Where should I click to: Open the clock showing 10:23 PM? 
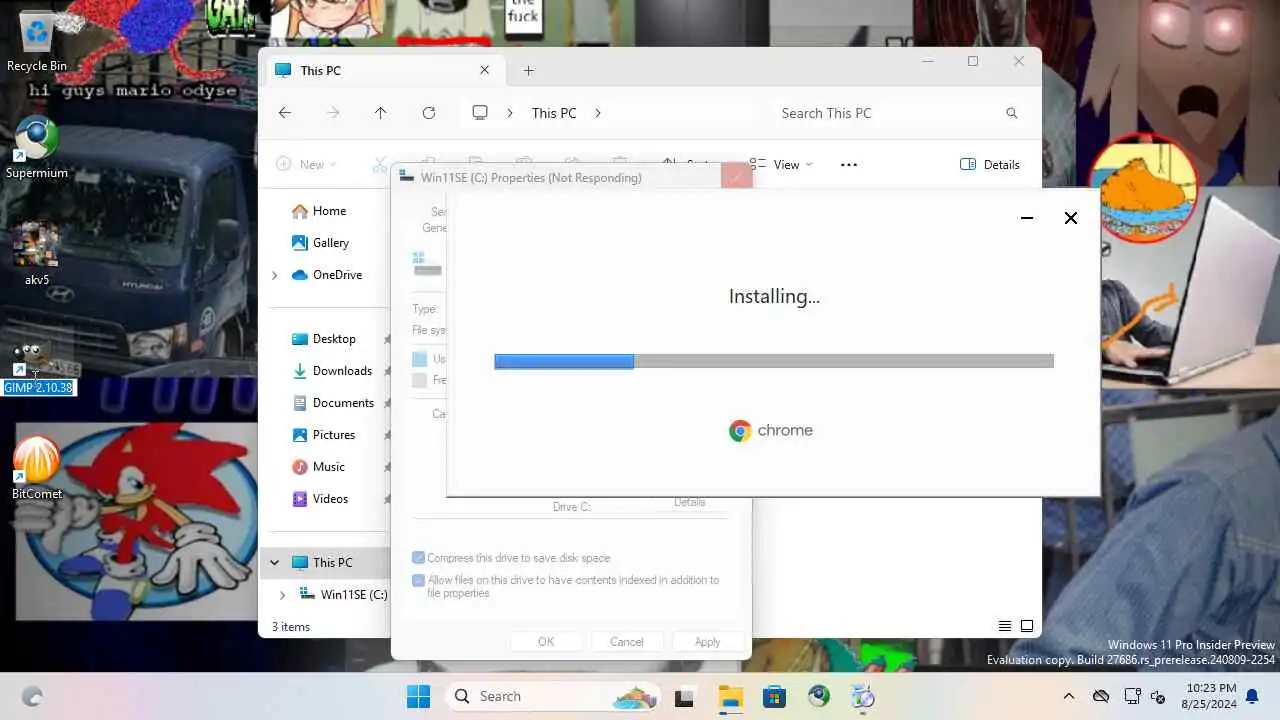[x=1209, y=696]
